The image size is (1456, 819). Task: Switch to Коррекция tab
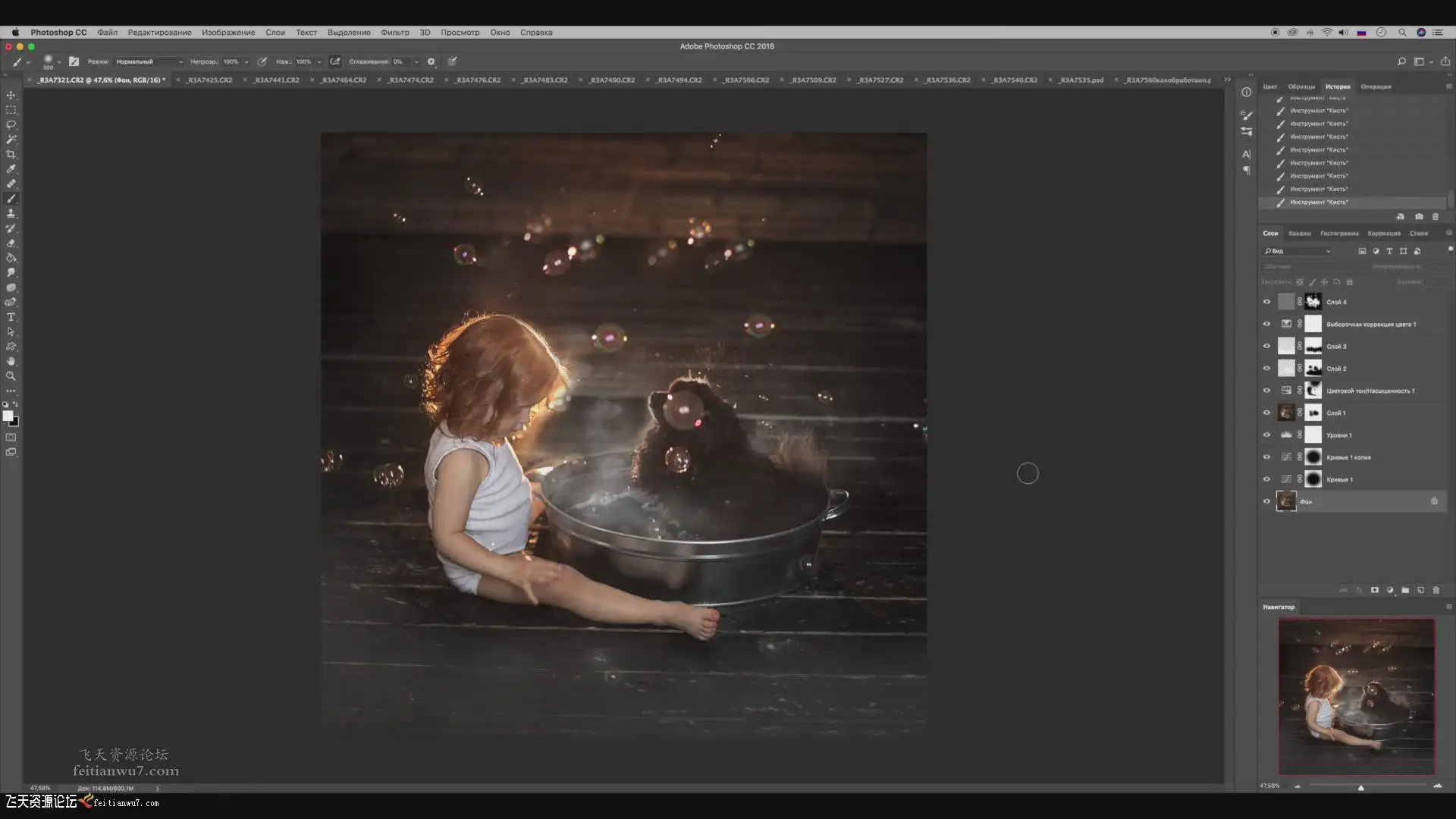click(1384, 234)
